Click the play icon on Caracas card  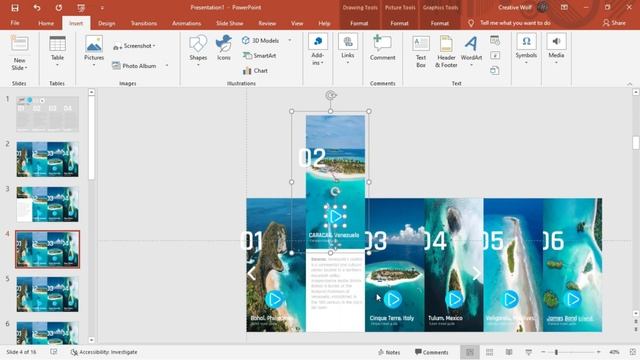point(336,217)
